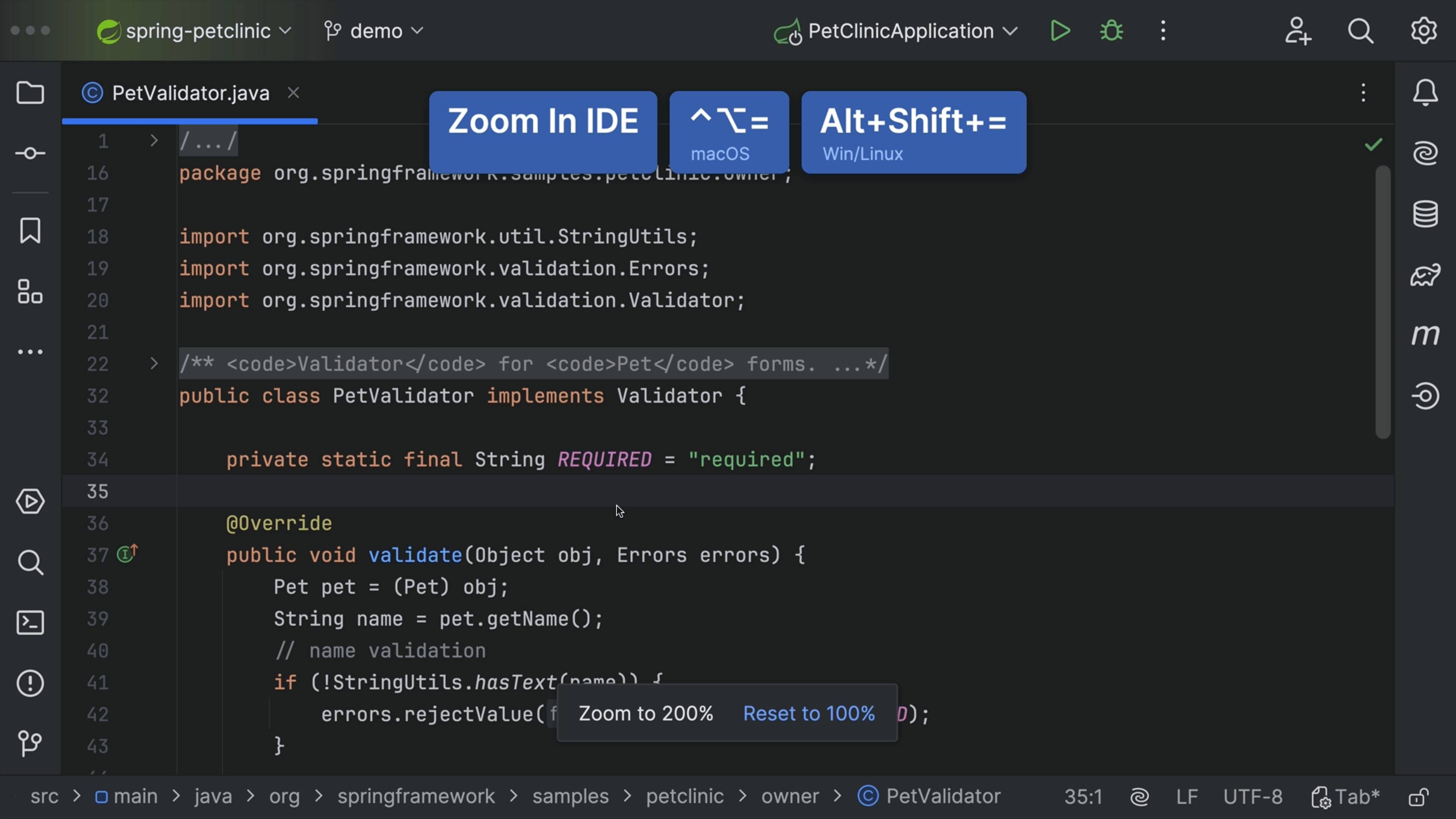Screen dimensions: 1456x819
Task: Open the Terminal tool window
Action: (x=30, y=623)
